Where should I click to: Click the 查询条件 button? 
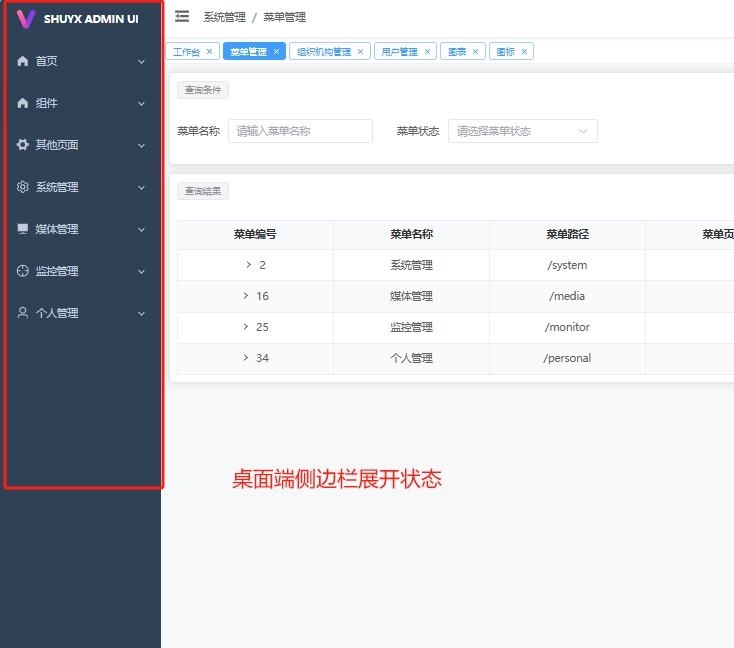[x=203, y=90]
